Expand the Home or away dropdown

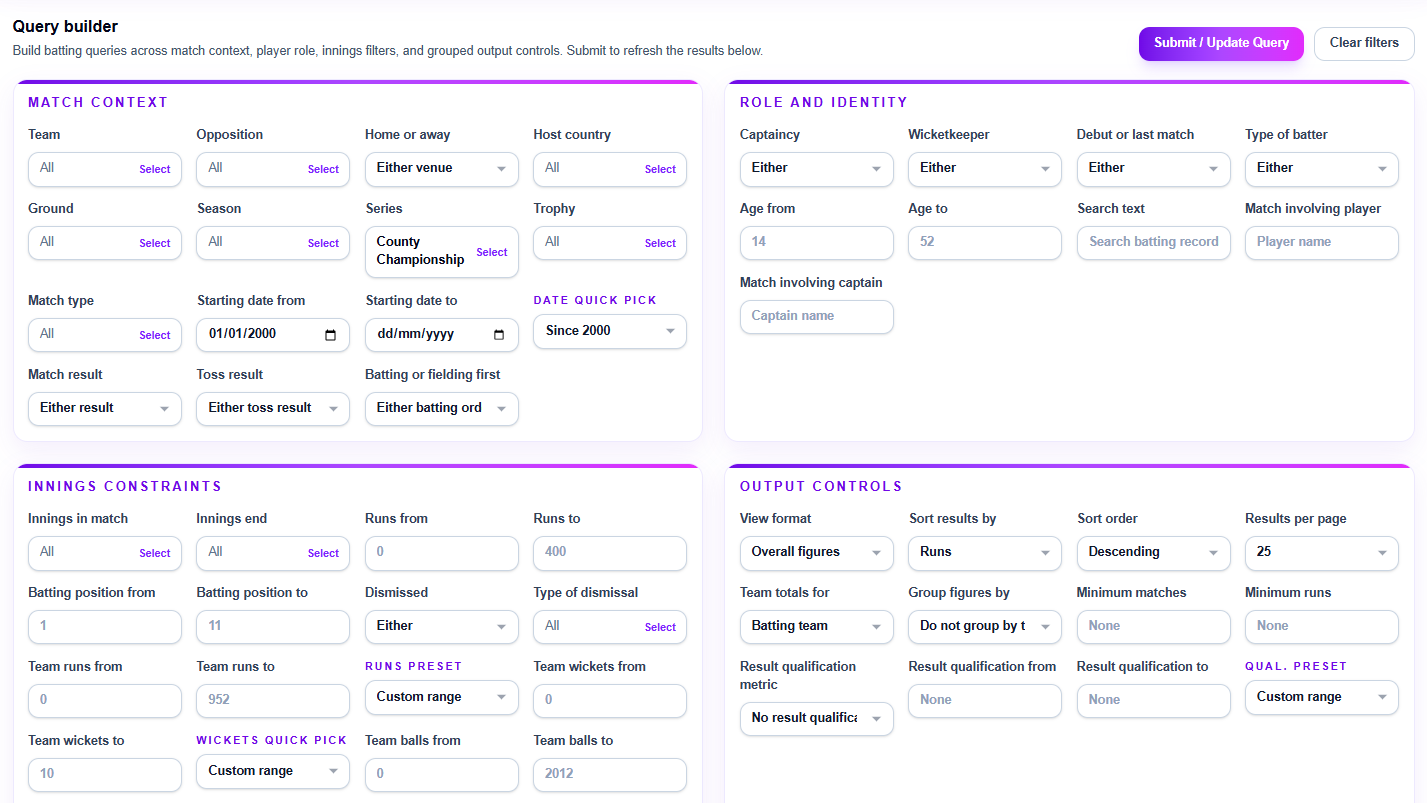coord(442,169)
